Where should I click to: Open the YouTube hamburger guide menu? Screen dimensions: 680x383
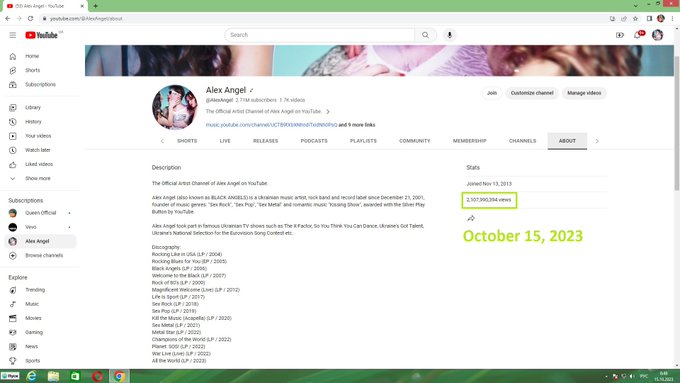[x=13, y=35]
